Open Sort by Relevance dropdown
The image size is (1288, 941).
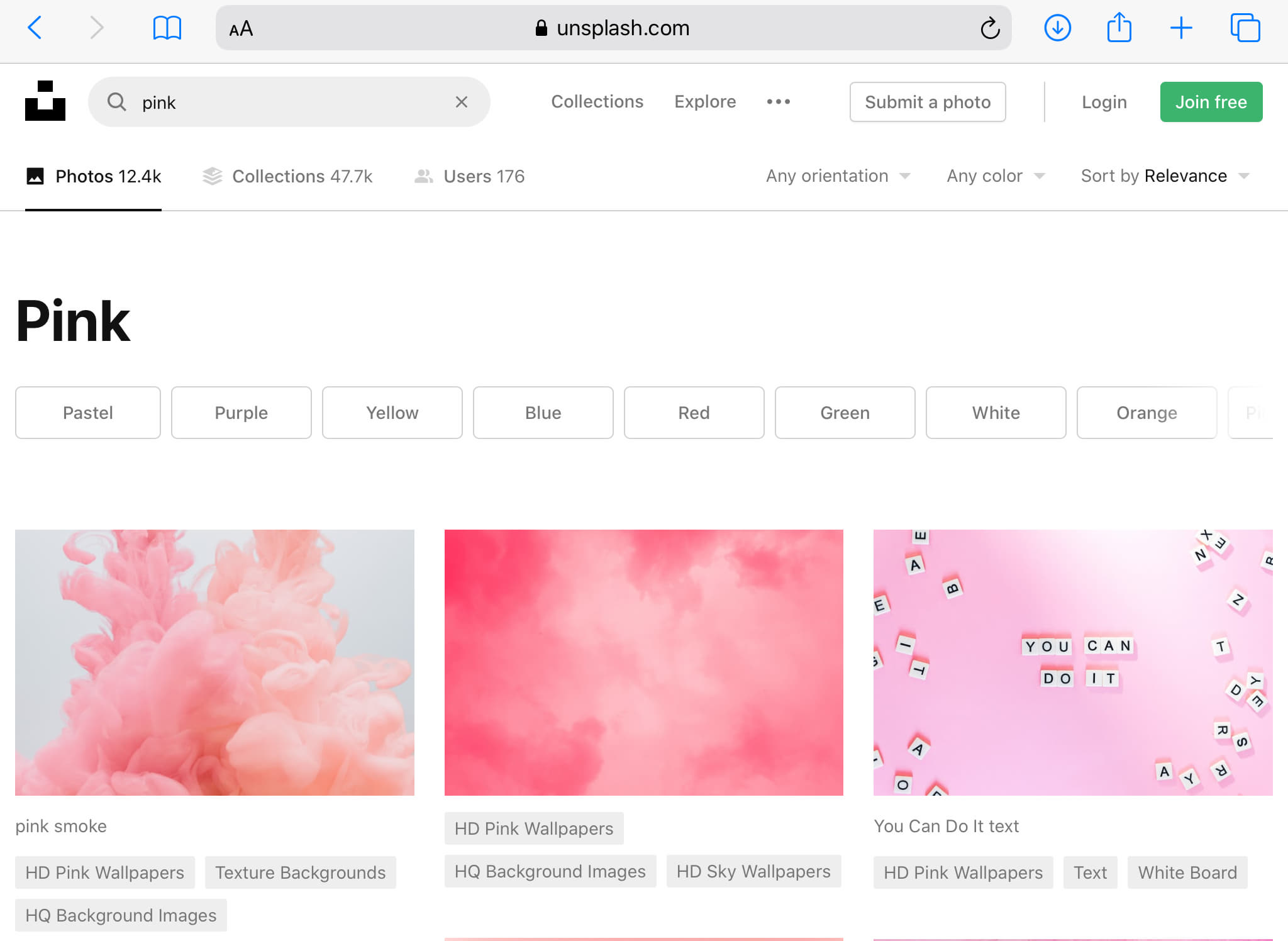click(x=1165, y=176)
